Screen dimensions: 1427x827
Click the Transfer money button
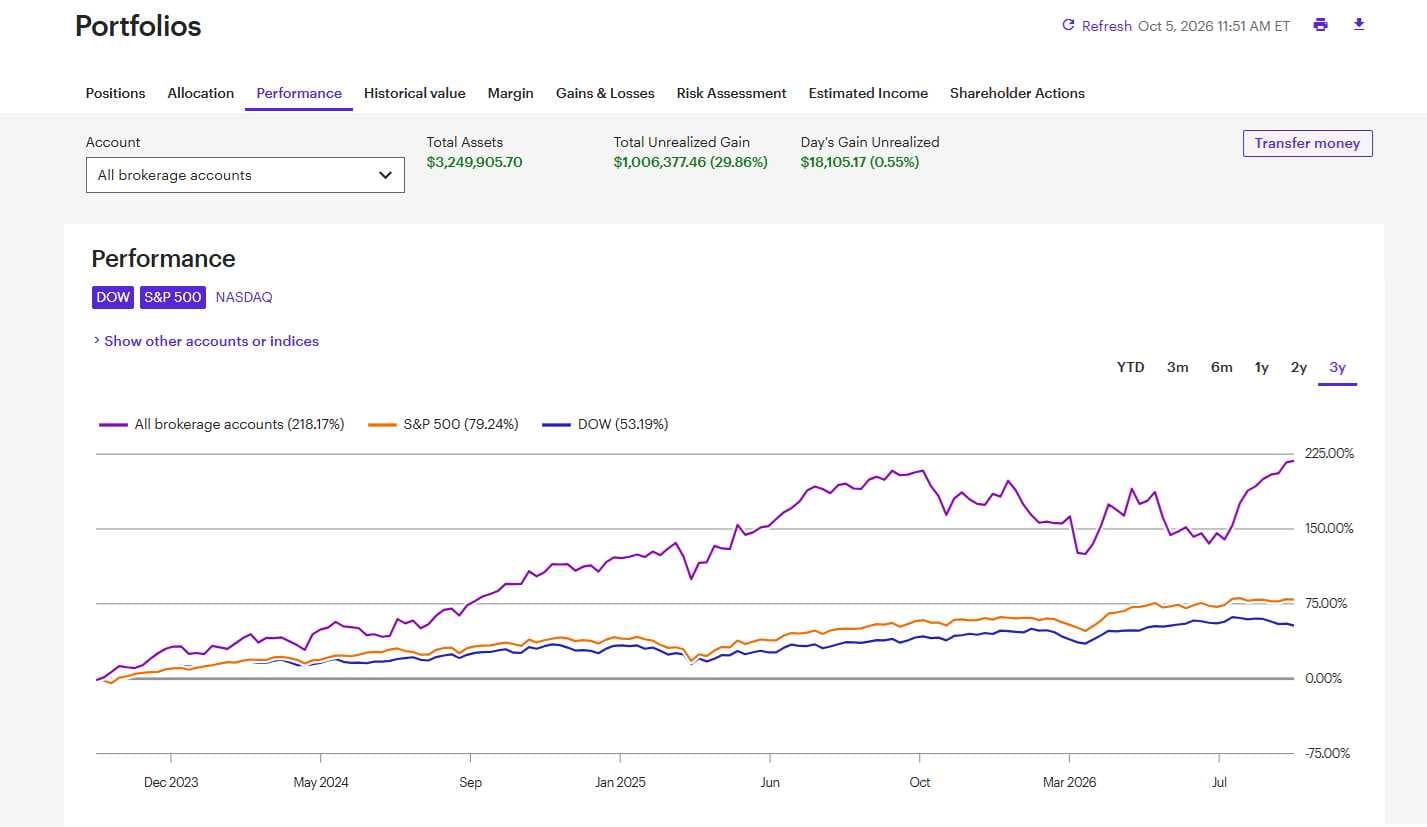[x=1308, y=143]
